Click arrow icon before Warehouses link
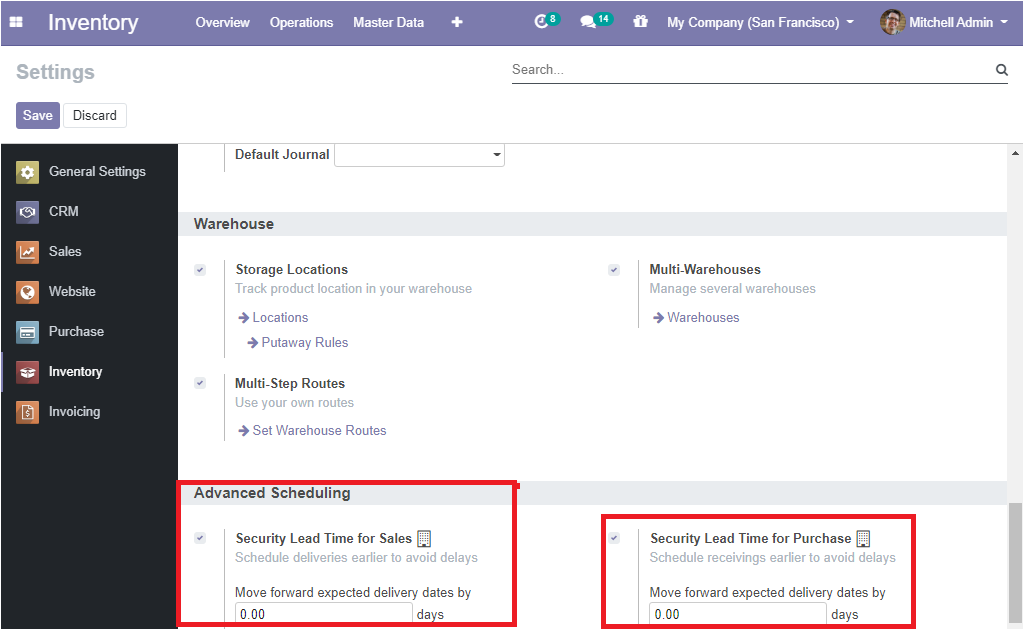1024x630 pixels. pos(658,317)
